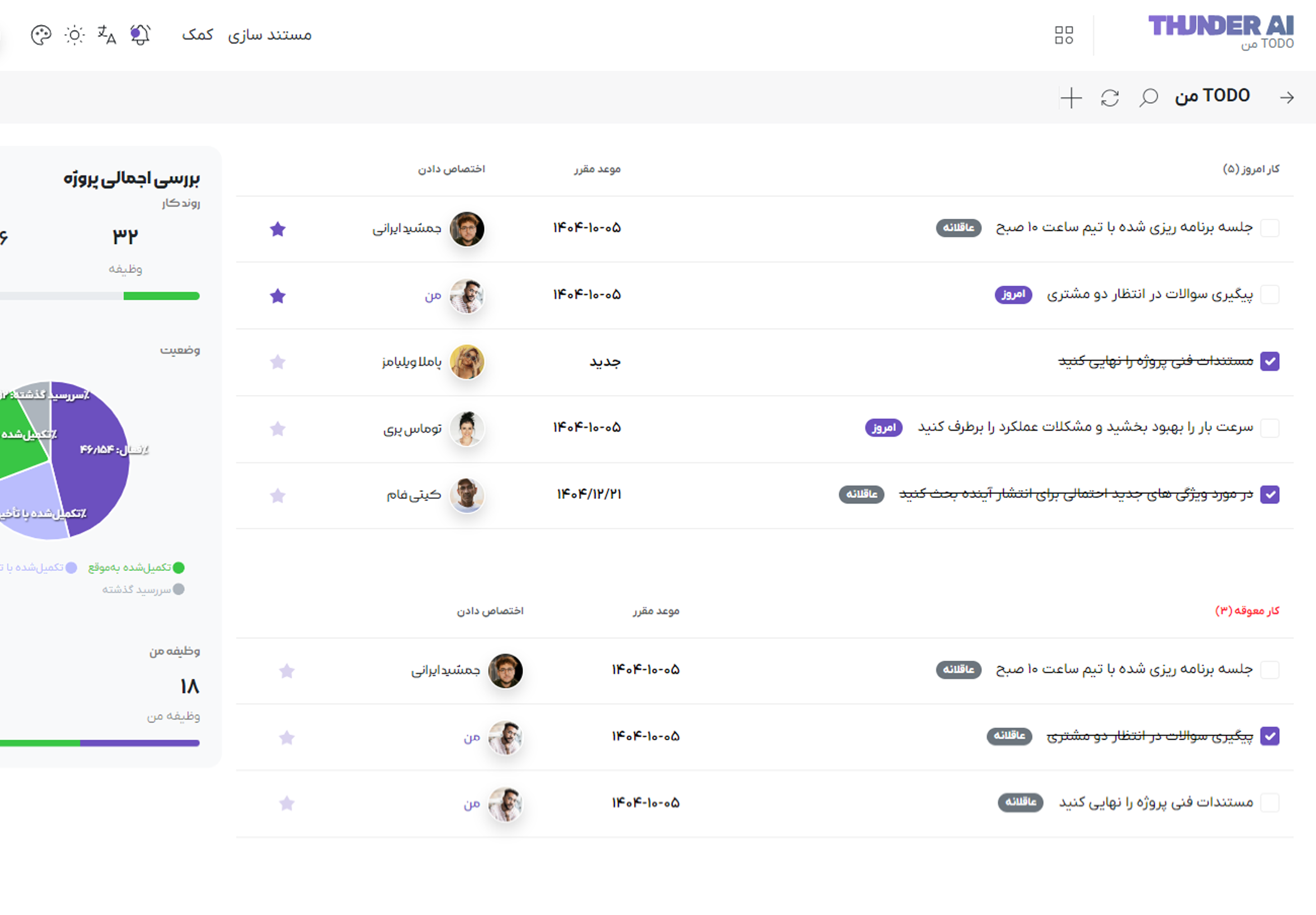This screenshot has height=915, width=1316.
Task: Uncheck the first completed task checkbox under today's work
Action: 1270,361
